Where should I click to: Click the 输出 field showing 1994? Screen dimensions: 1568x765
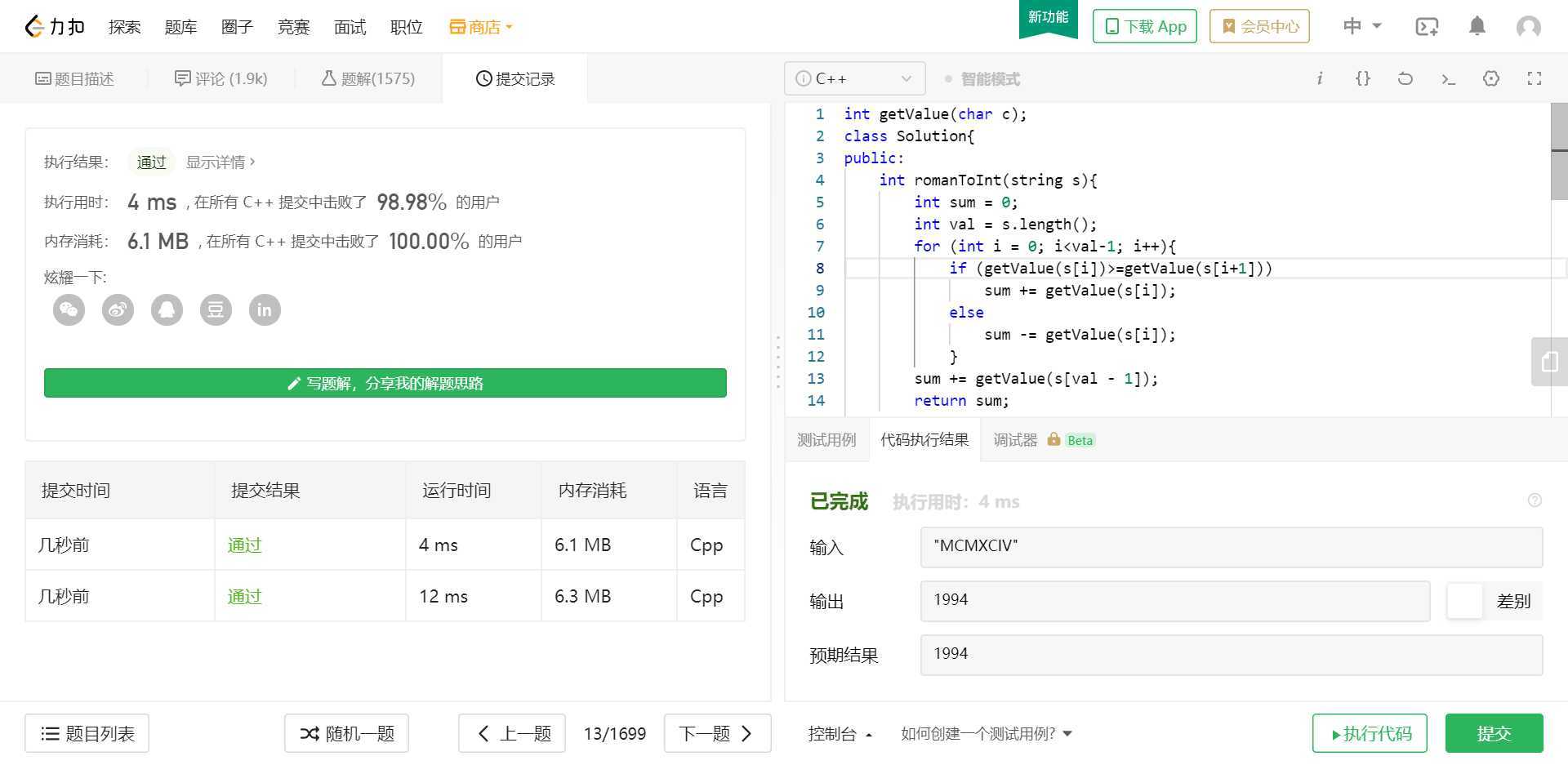pos(1174,600)
